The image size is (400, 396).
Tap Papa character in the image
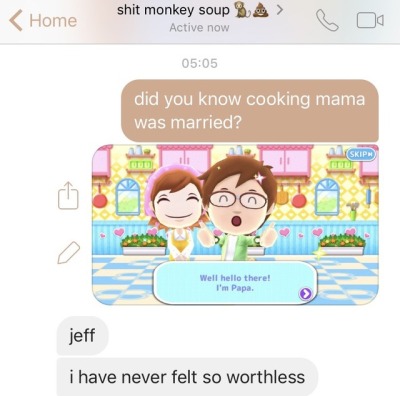click(239, 208)
